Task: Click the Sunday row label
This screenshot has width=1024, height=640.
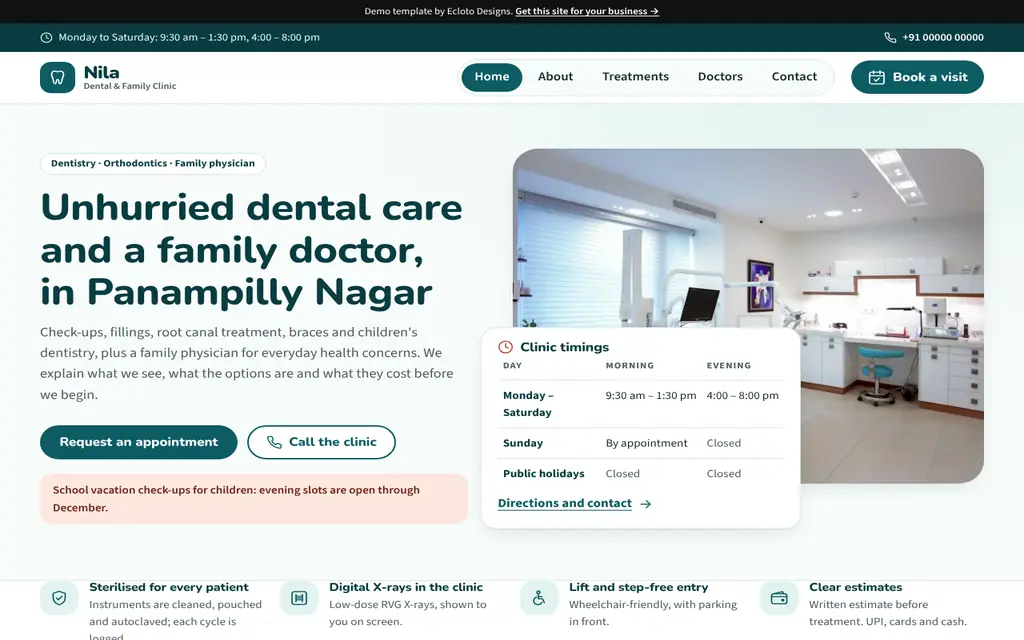Action: [522, 443]
